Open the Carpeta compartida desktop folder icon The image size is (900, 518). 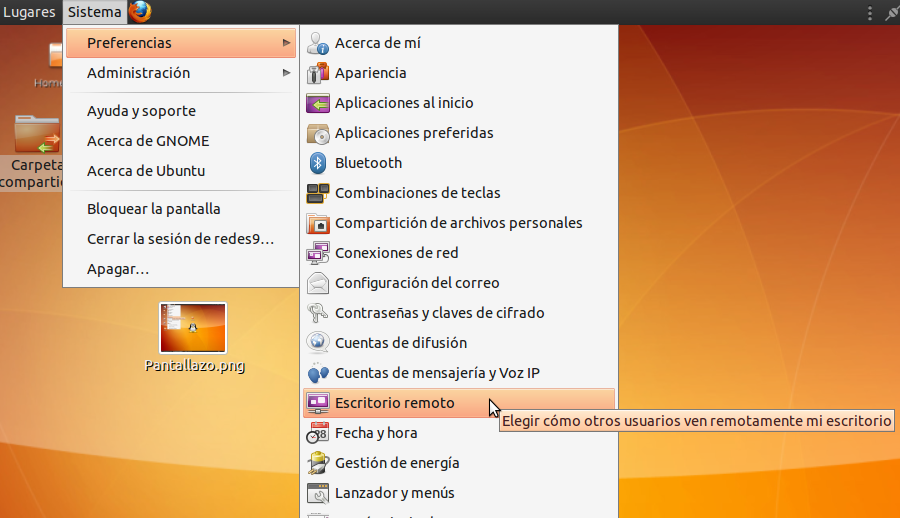(x=37, y=134)
